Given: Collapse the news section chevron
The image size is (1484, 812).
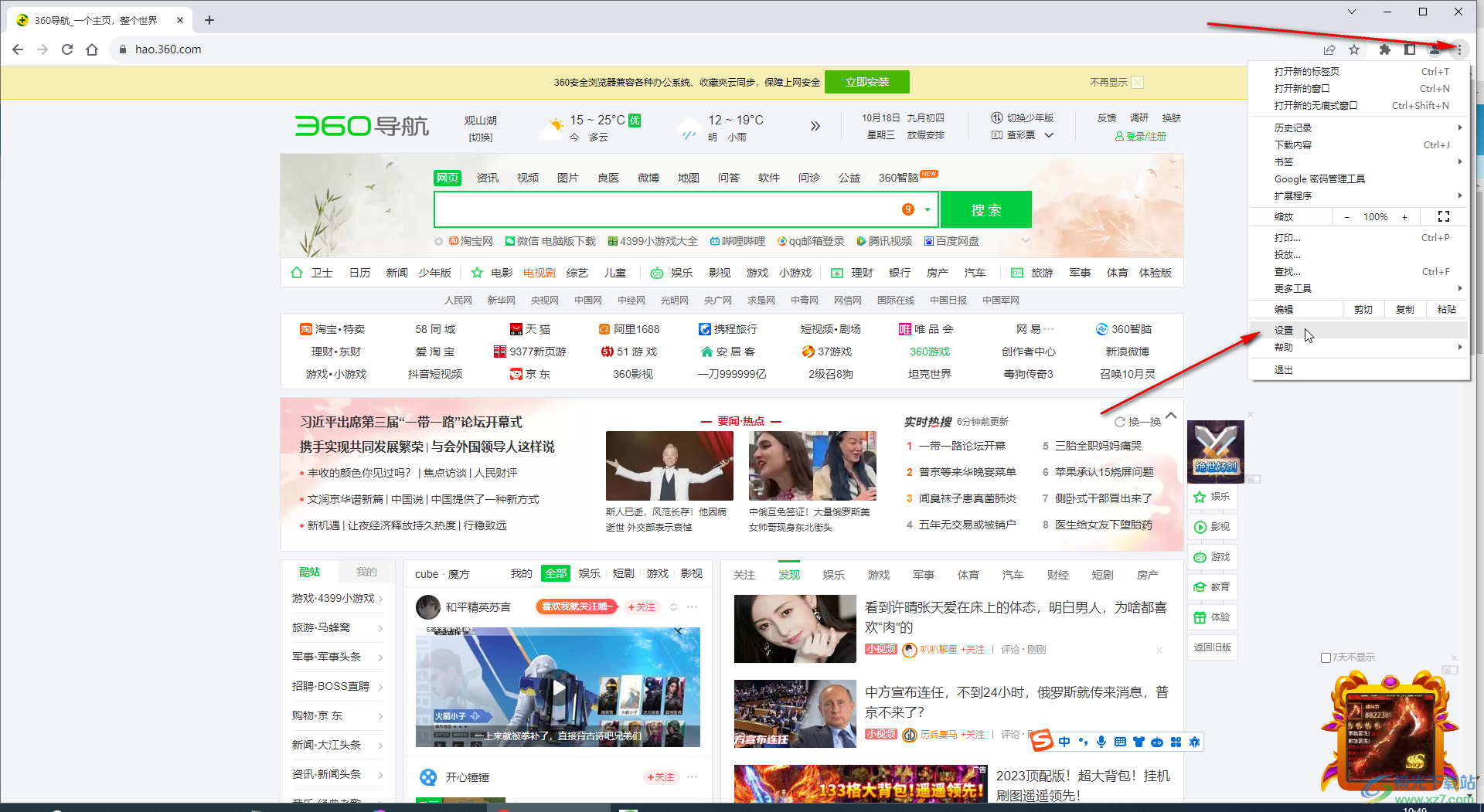Looking at the screenshot, I should point(1171,416).
